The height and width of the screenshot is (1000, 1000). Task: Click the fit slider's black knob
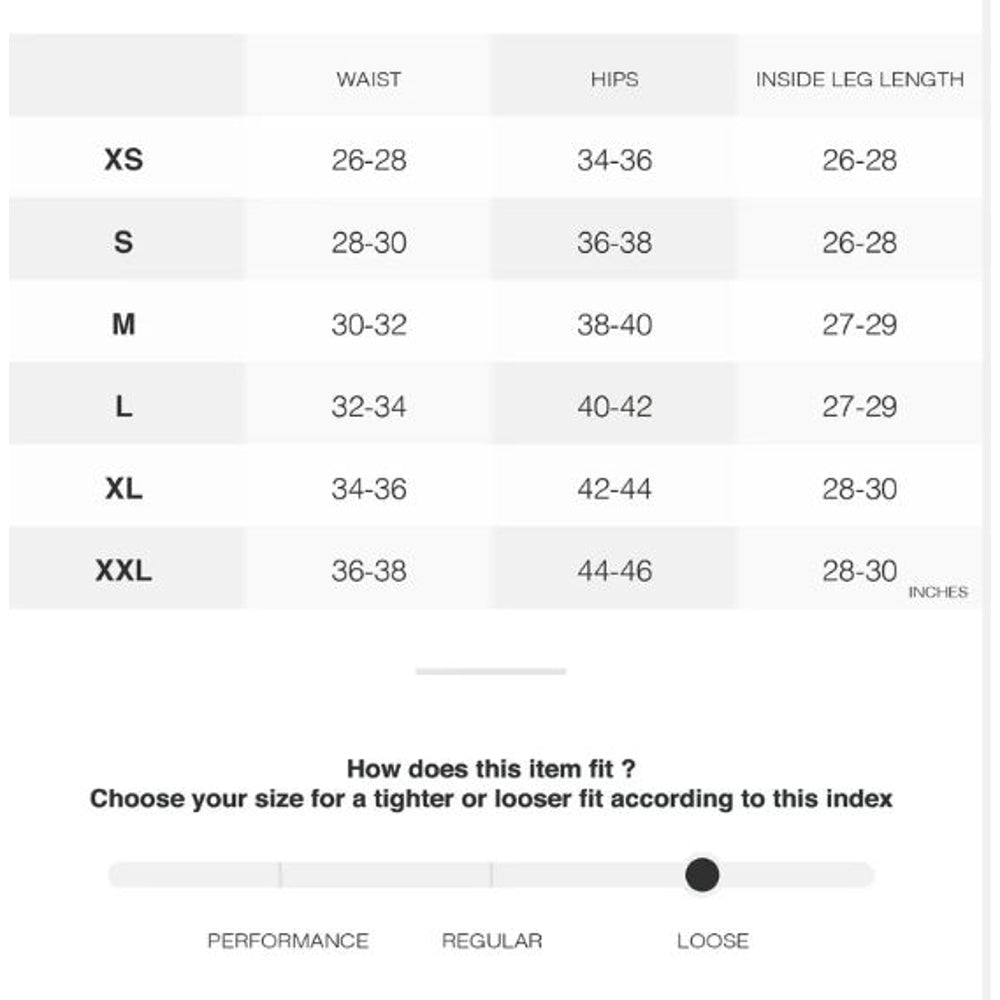click(x=702, y=875)
